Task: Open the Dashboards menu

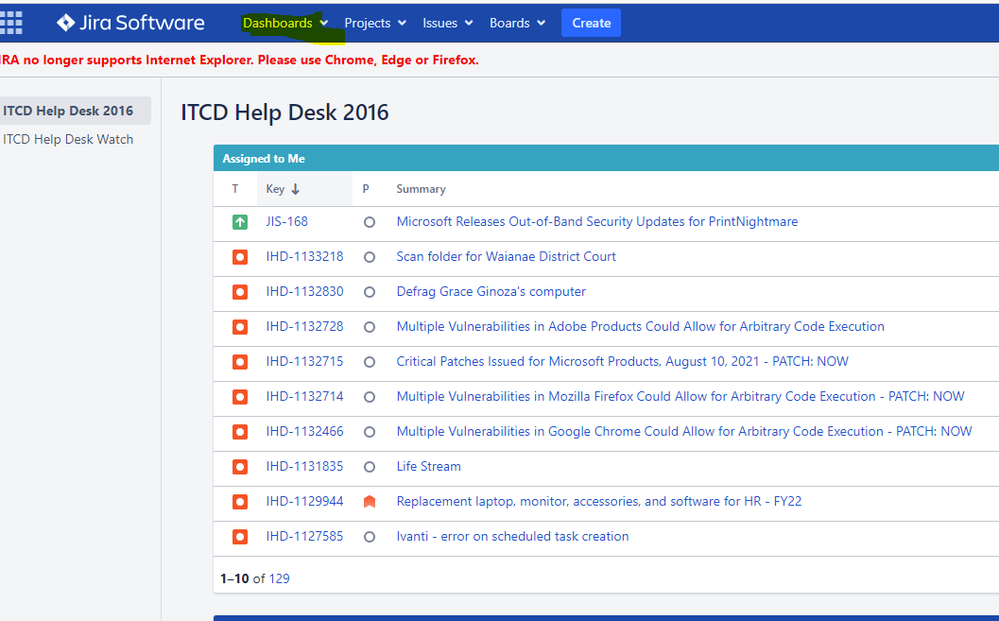Action: 285,23
